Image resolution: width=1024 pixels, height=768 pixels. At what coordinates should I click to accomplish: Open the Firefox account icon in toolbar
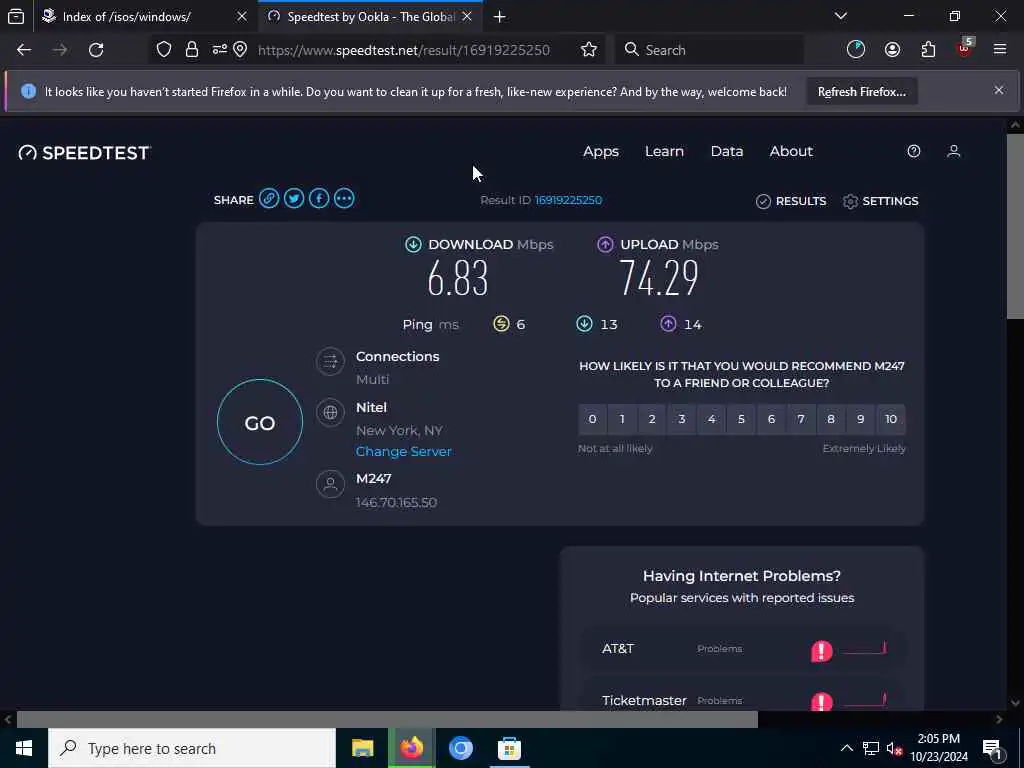pyautogui.click(x=892, y=50)
